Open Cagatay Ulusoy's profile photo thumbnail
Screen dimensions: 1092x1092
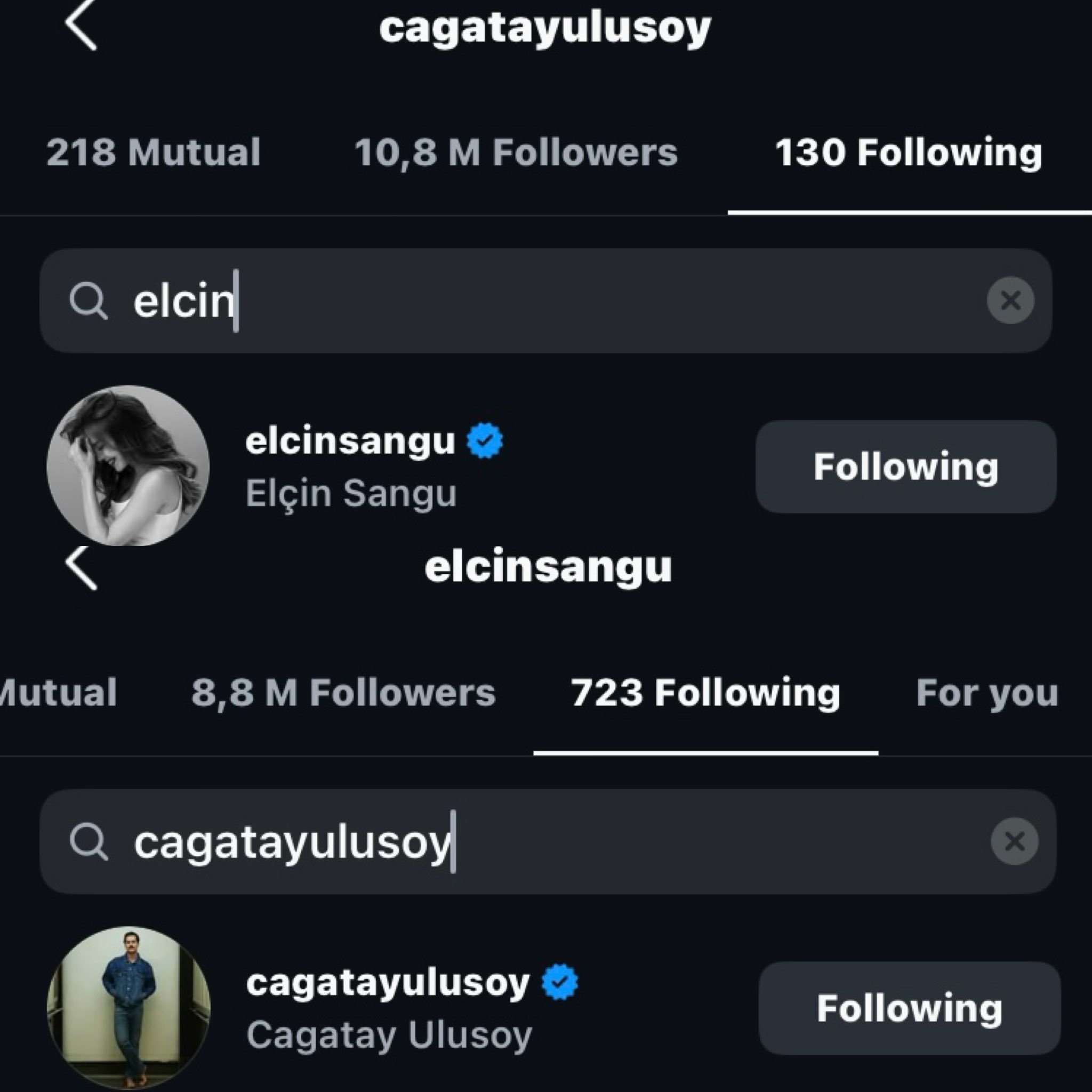point(129,1007)
